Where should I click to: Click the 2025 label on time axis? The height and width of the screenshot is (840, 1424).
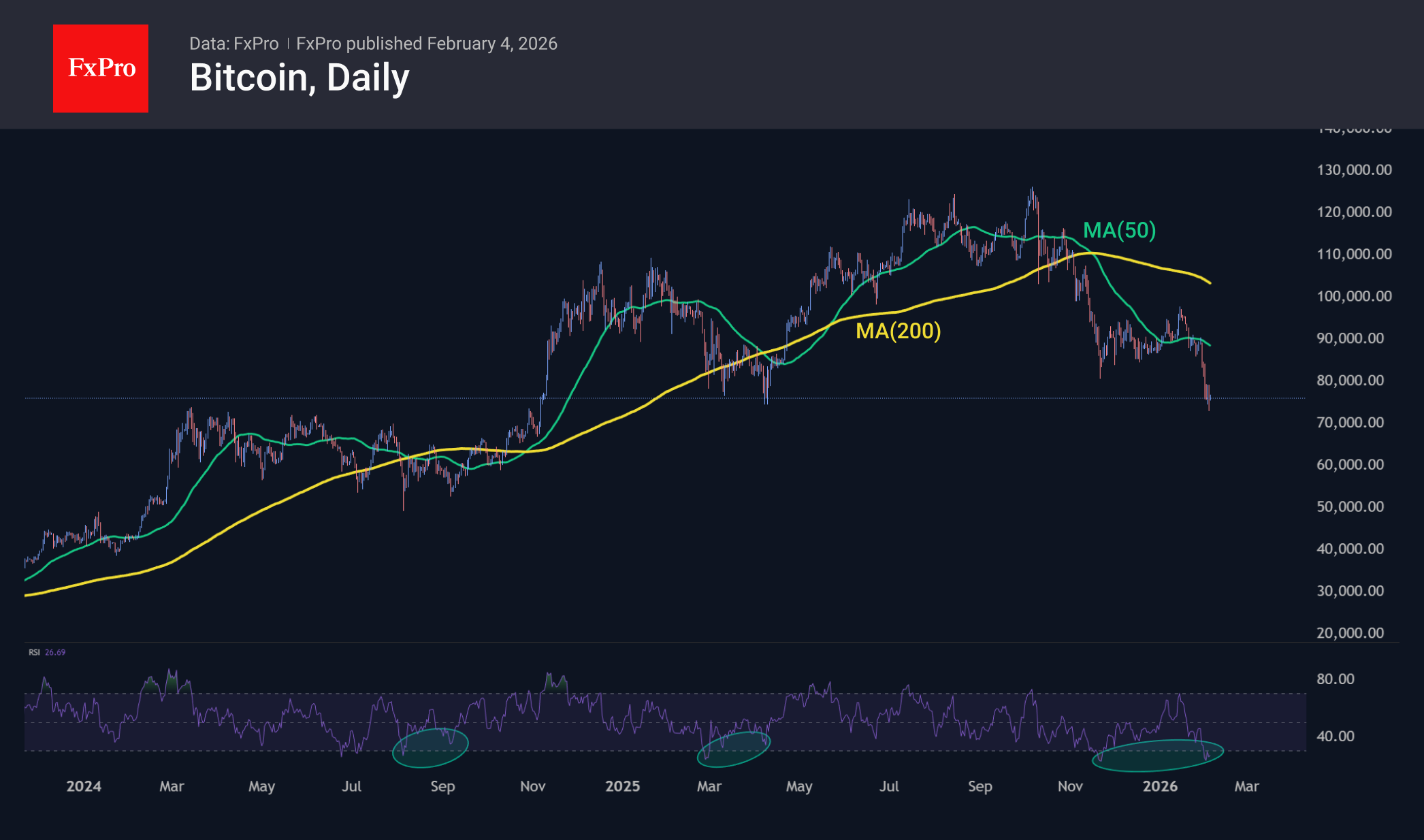[622, 786]
